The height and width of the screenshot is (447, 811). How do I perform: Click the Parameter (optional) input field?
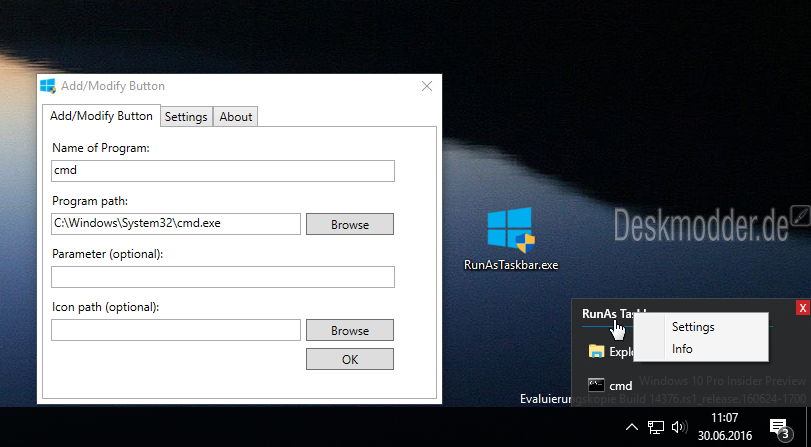[223, 277]
